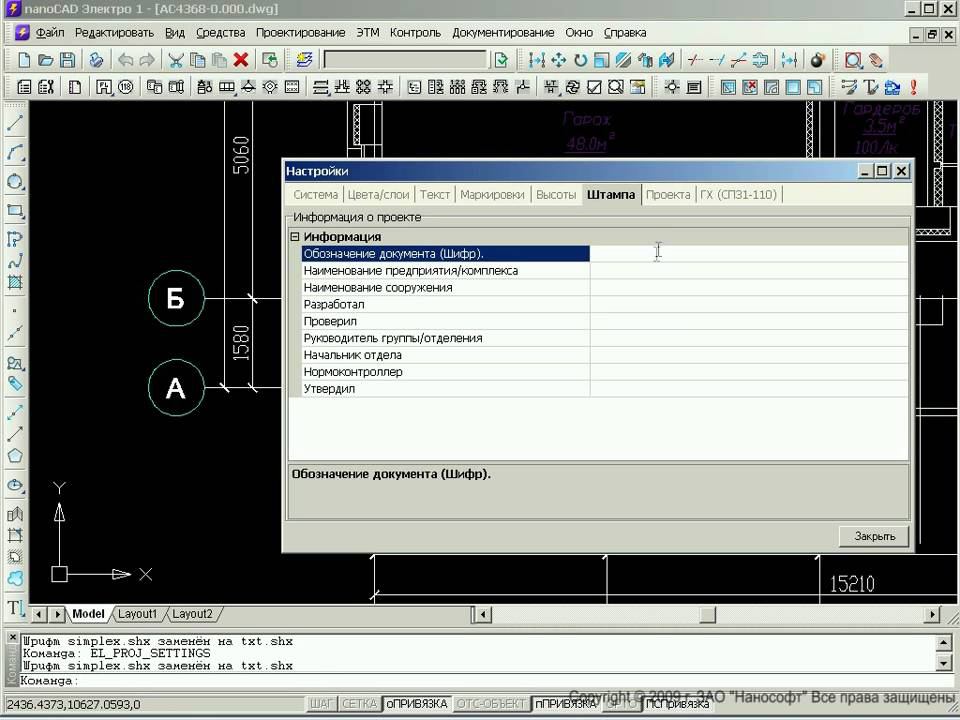Screen dimensions: 960x720
Task: Switch to the Маркировки tab
Action: pyautogui.click(x=492, y=195)
